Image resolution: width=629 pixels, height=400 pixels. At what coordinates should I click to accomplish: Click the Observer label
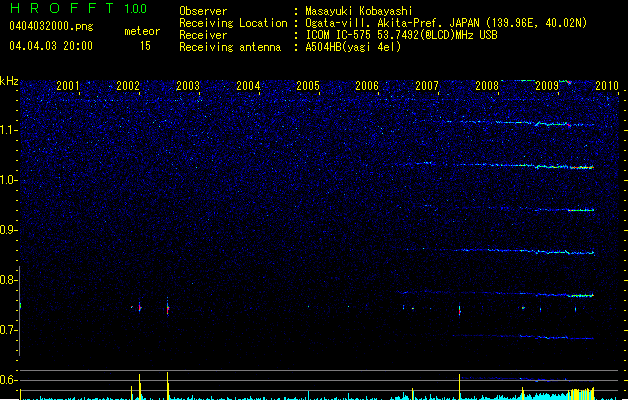click(x=203, y=11)
